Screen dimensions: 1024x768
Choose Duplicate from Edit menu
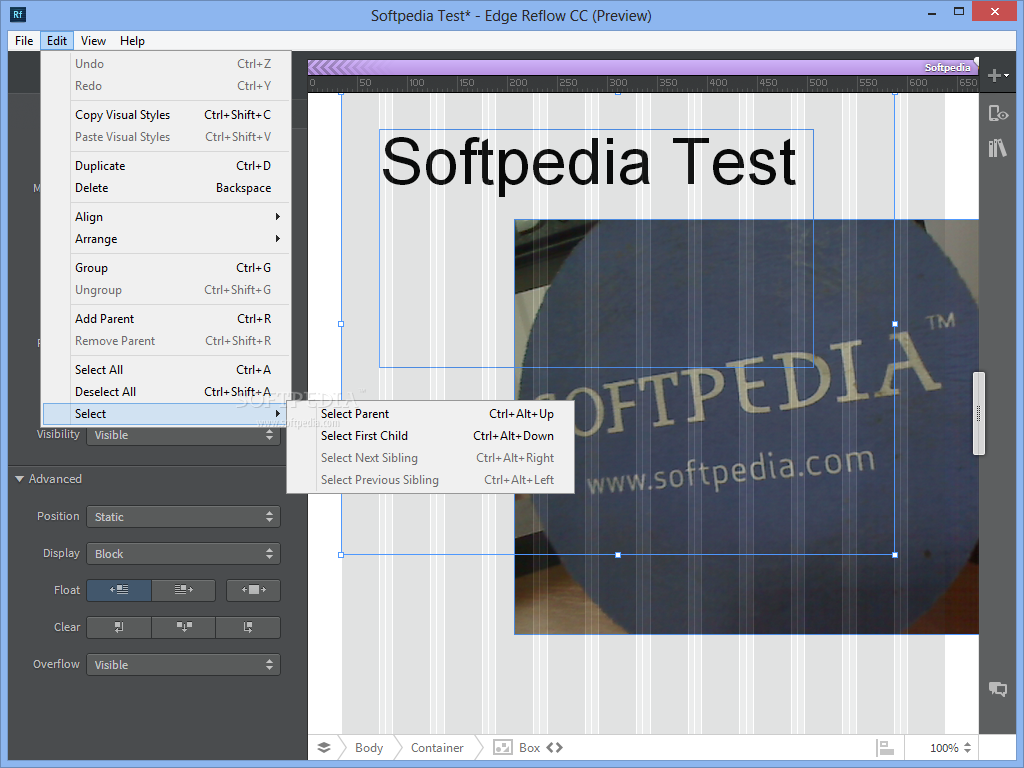[167, 166]
